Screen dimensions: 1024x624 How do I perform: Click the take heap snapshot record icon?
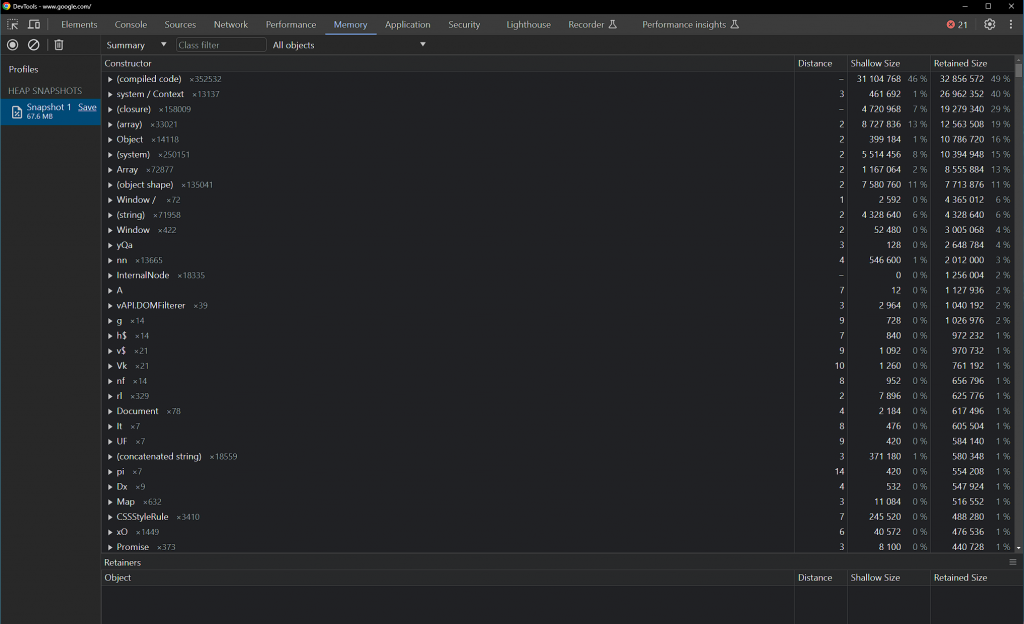(x=13, y=45)
